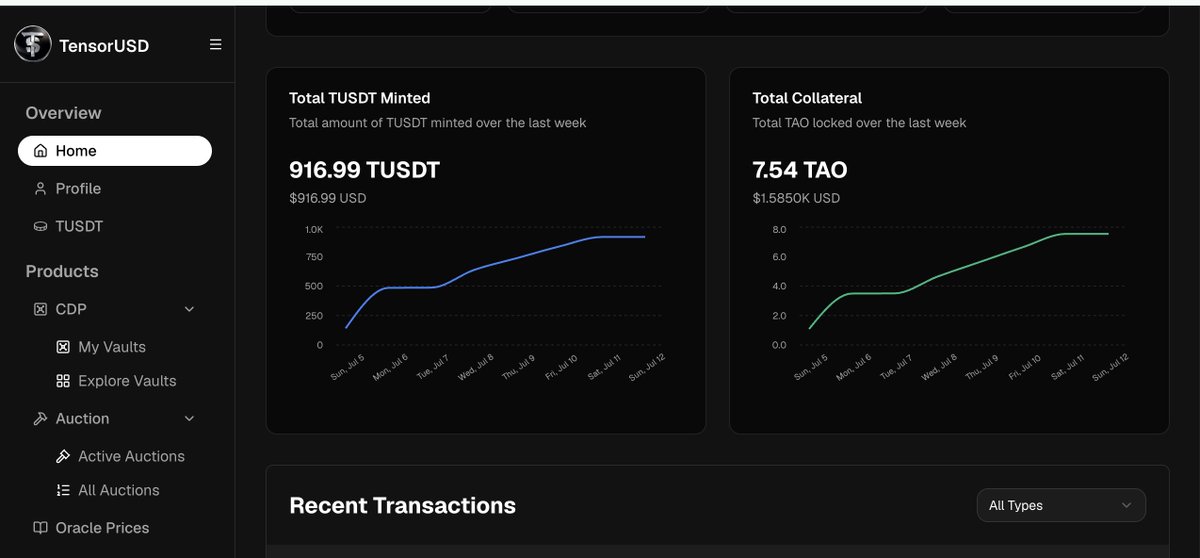The height and width of the screenshot is (558, 1200).
Task: Click the blue TUSDT minted line chart
Action: coord(495,282)
